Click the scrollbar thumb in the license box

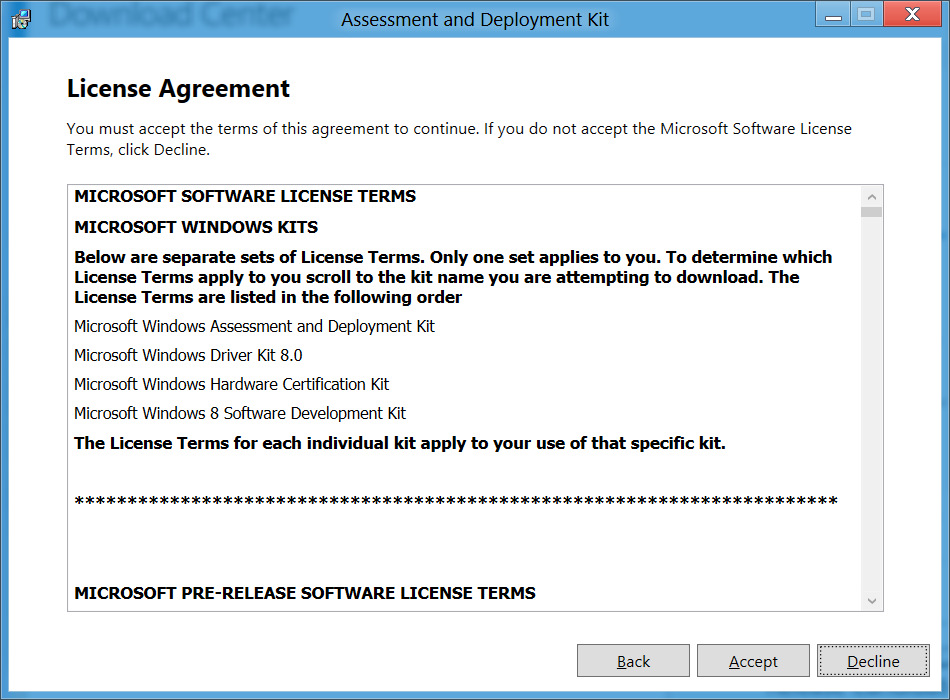872,212
